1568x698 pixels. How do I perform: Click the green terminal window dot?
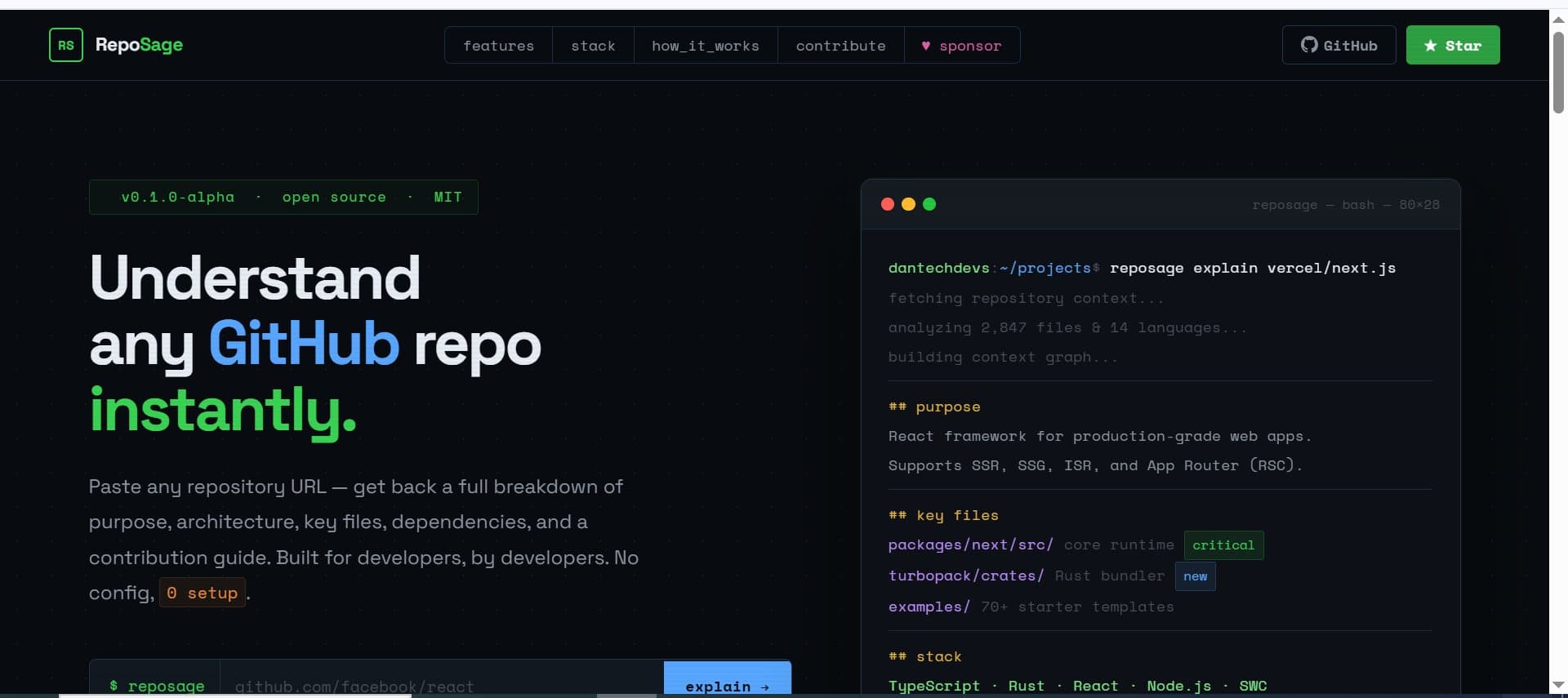(x=929, y=204)
